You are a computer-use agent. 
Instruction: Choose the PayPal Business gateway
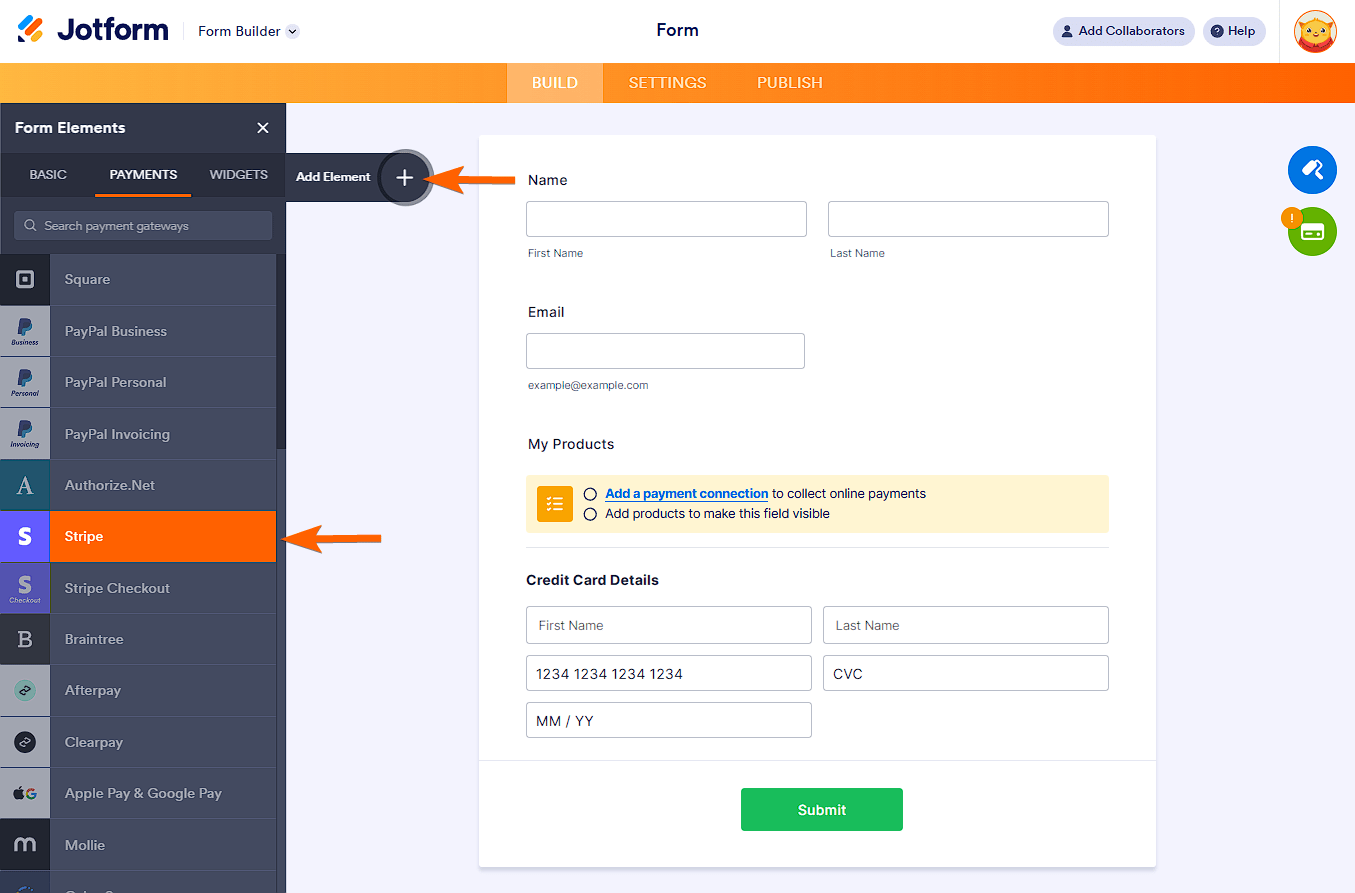coord(138,331)
